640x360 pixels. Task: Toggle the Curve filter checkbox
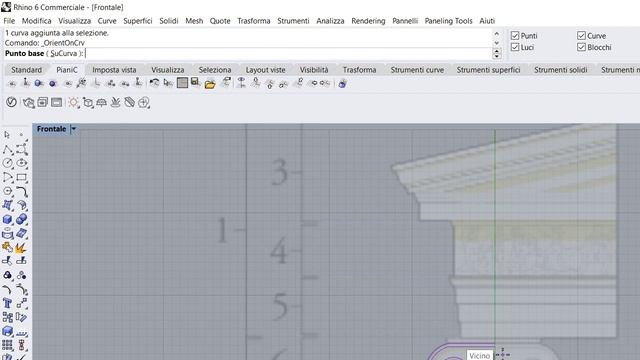click(582, 36)
